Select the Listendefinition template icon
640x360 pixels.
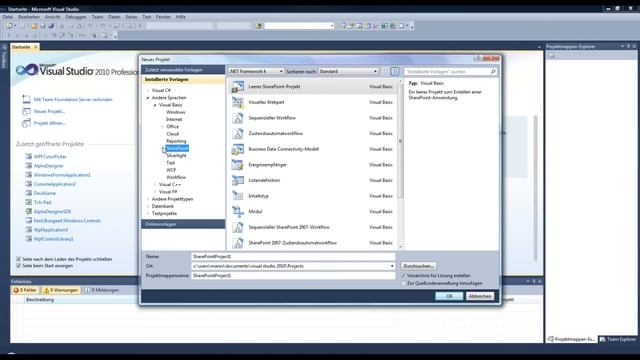pyautogui.click(x=238, y=180)
